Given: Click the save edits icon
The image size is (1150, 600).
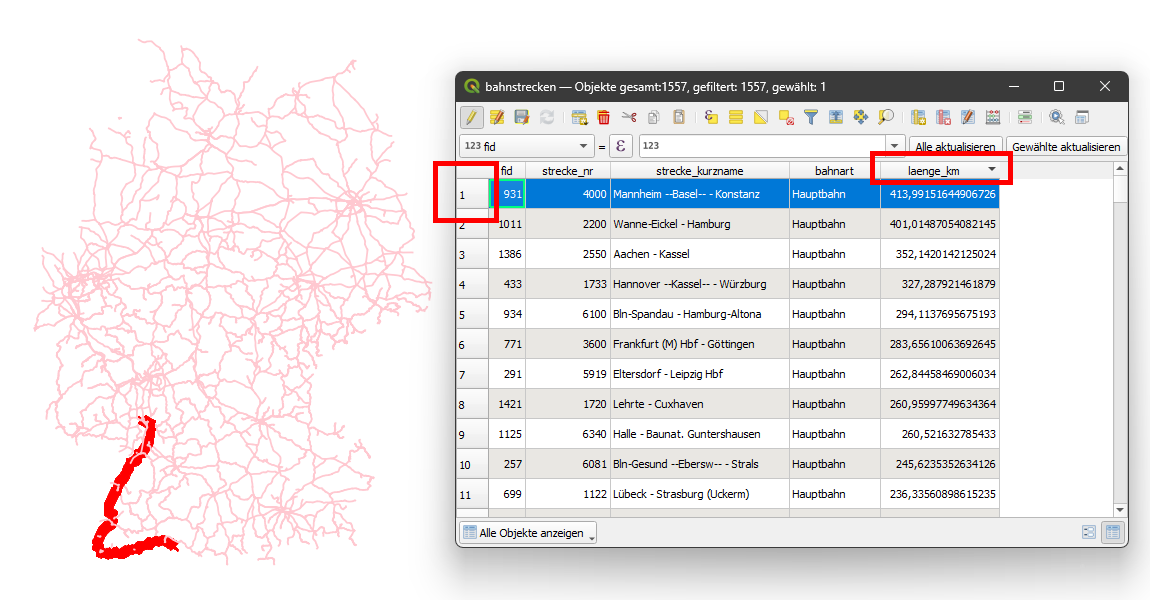Looking at the screenshot, I should pos(522,117).
